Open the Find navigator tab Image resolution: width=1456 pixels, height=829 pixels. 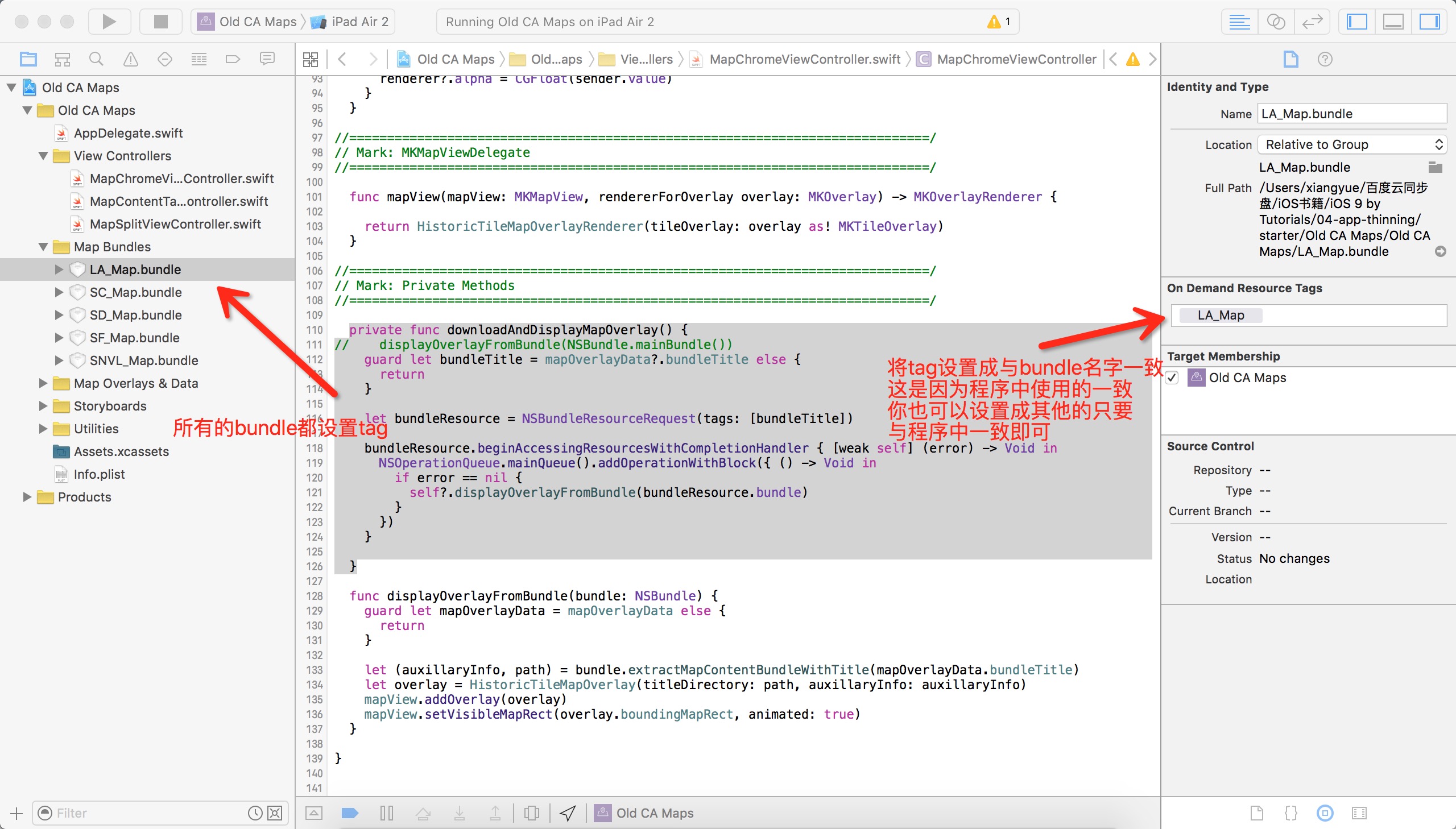point(96,59)
